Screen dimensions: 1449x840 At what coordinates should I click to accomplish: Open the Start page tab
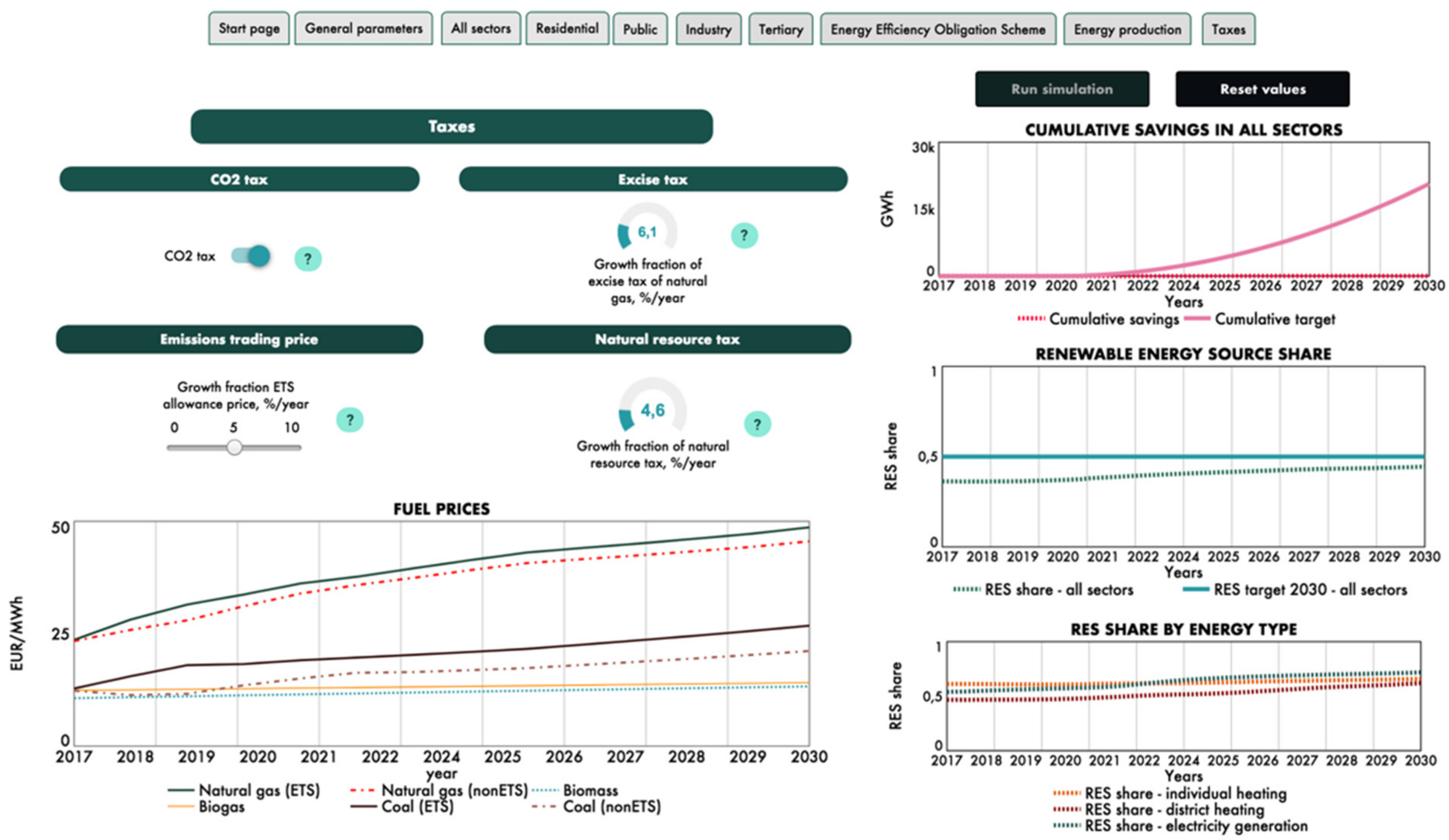coord(249,29)
